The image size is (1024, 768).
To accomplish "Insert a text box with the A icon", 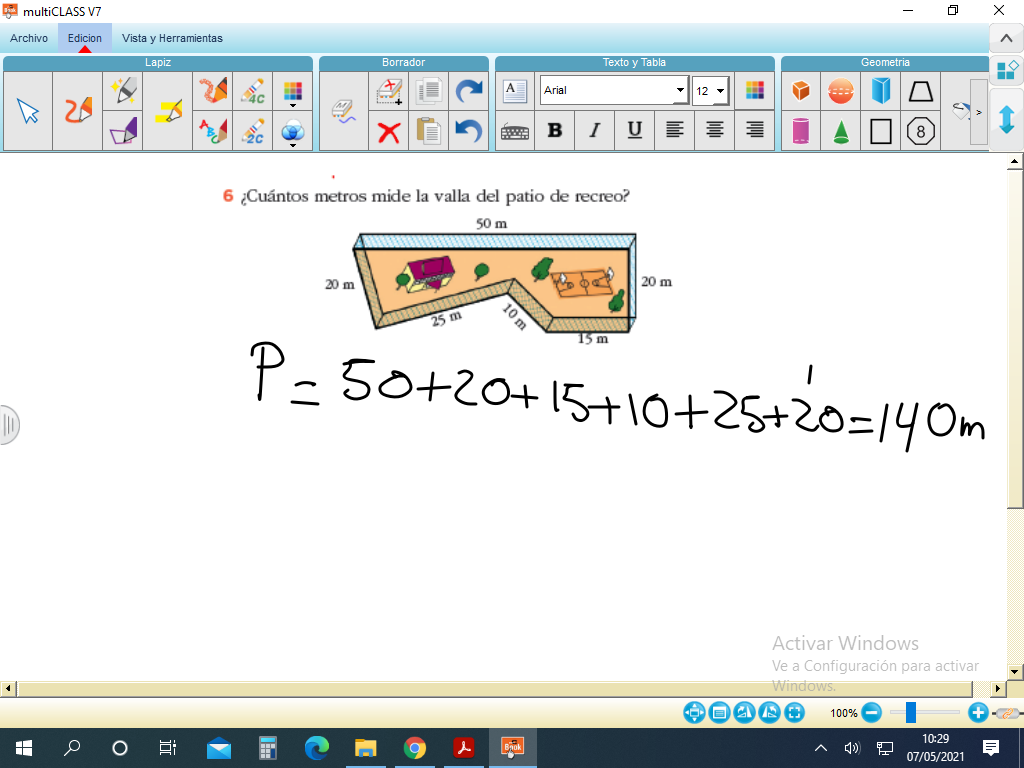I will [x=515, y=91].
